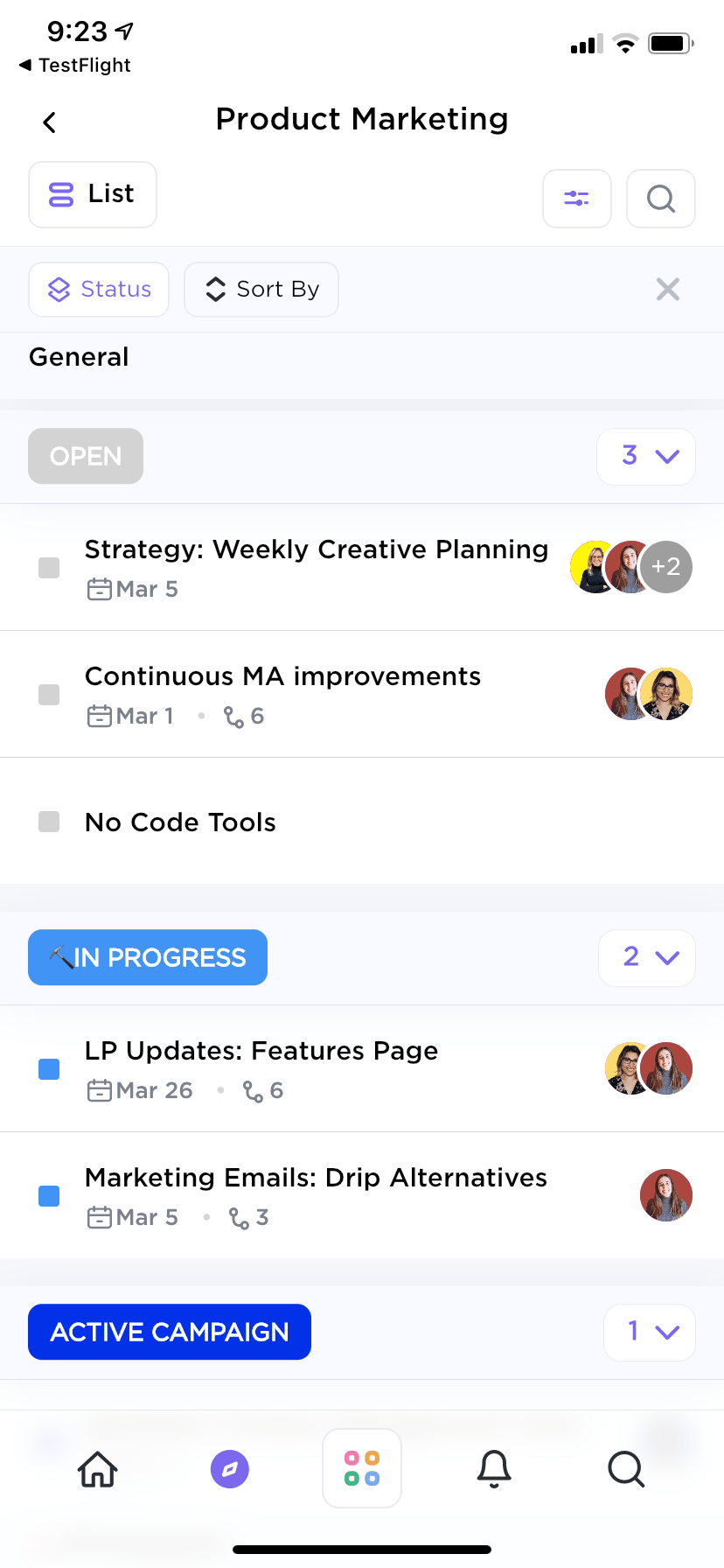Switch view using the List tab
The width and height of the screenshot is (724, 1568).
(93, 194)
